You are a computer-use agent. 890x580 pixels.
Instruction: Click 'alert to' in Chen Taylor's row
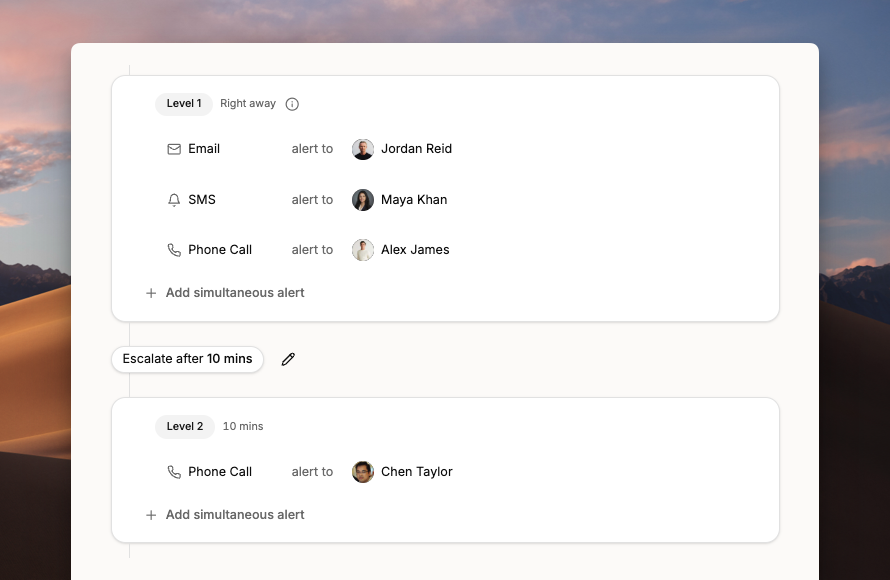click(x=312, y=472)
